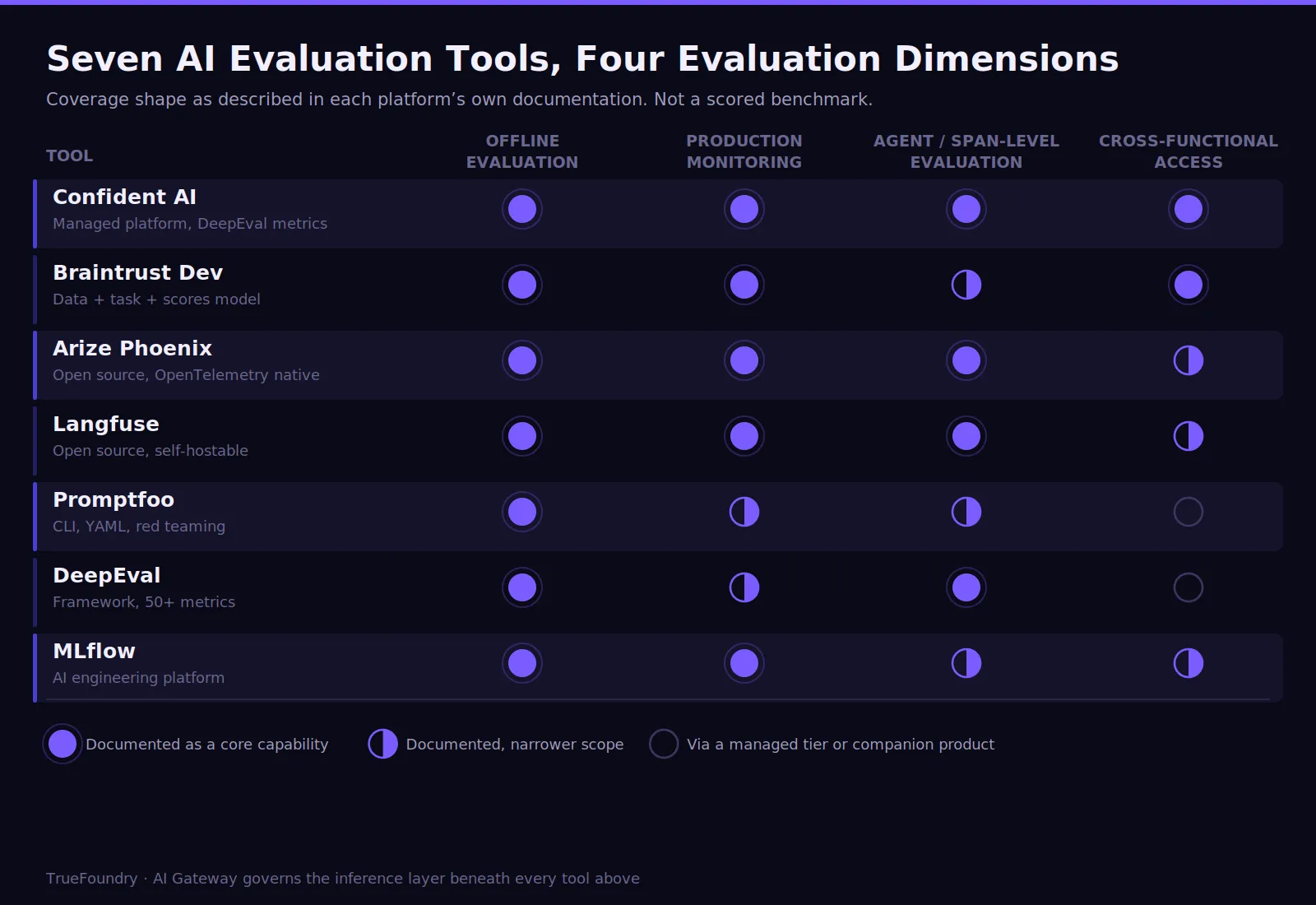Click 'Documented as a core capability' legend label

click(x=207, y=744)
